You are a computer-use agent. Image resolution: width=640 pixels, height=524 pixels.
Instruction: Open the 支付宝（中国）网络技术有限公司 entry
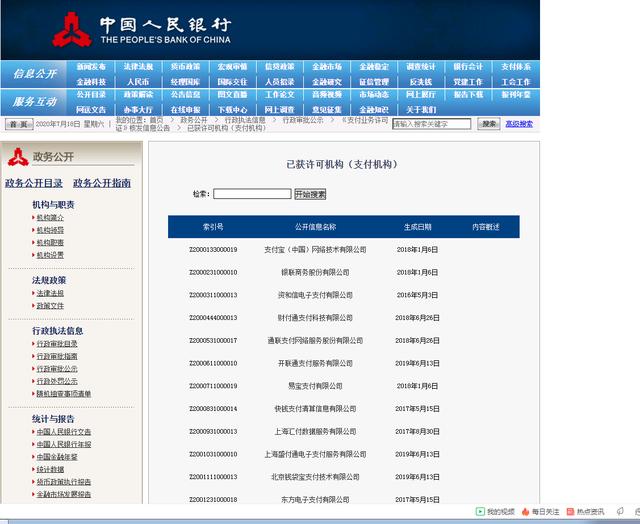click(315, 249)
